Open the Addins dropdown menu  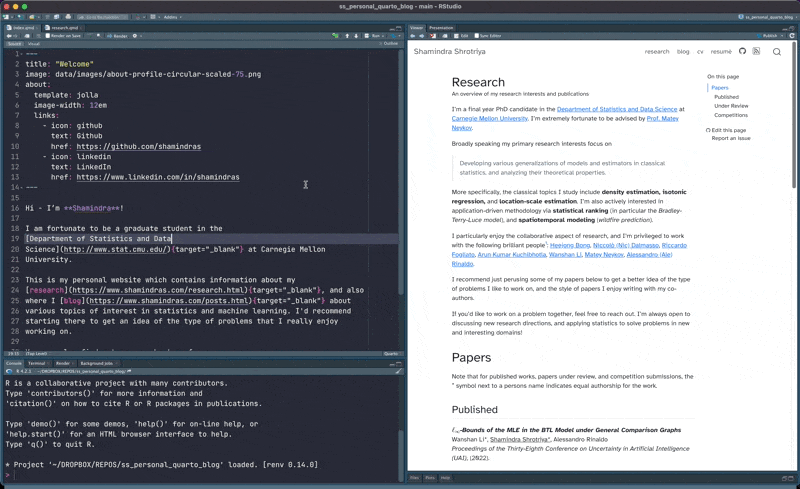172,17
